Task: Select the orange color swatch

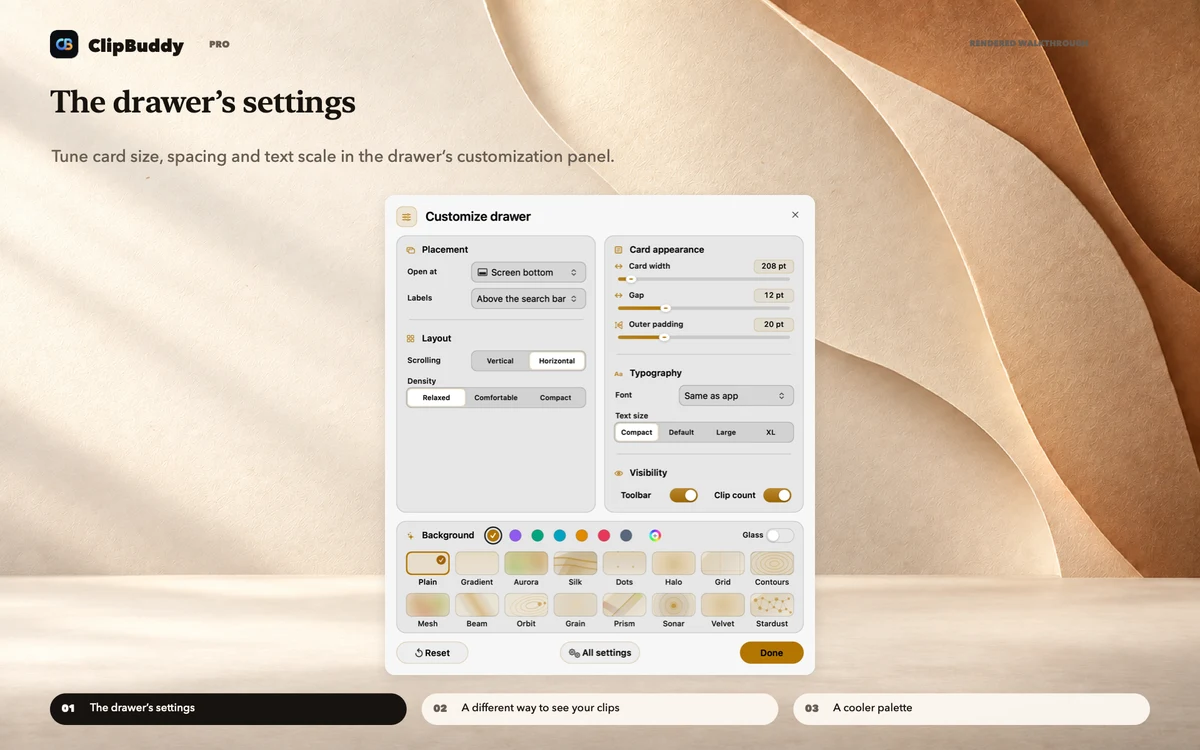Action: 582,535
